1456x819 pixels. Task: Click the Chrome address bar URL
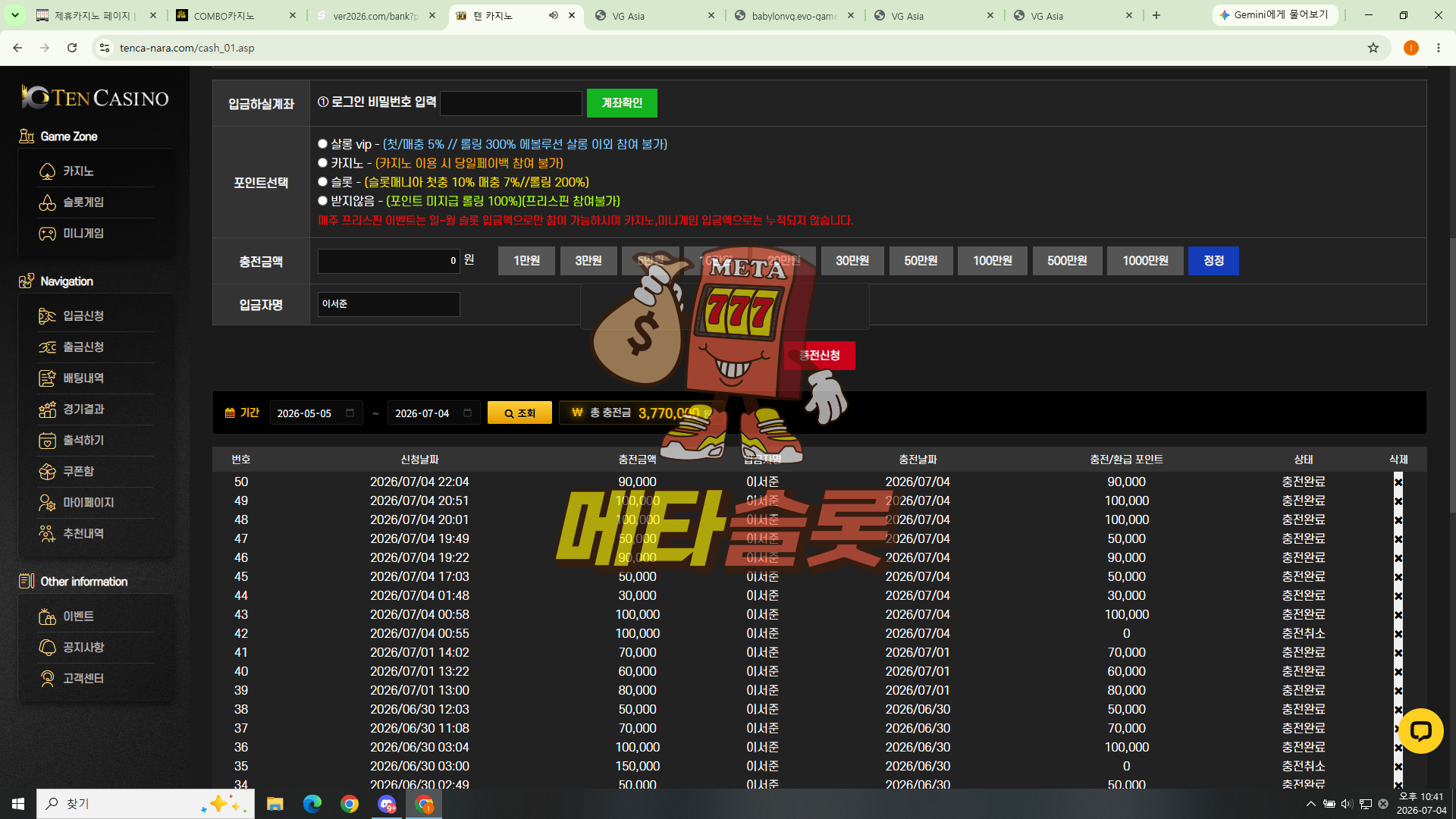coord(187,48)
